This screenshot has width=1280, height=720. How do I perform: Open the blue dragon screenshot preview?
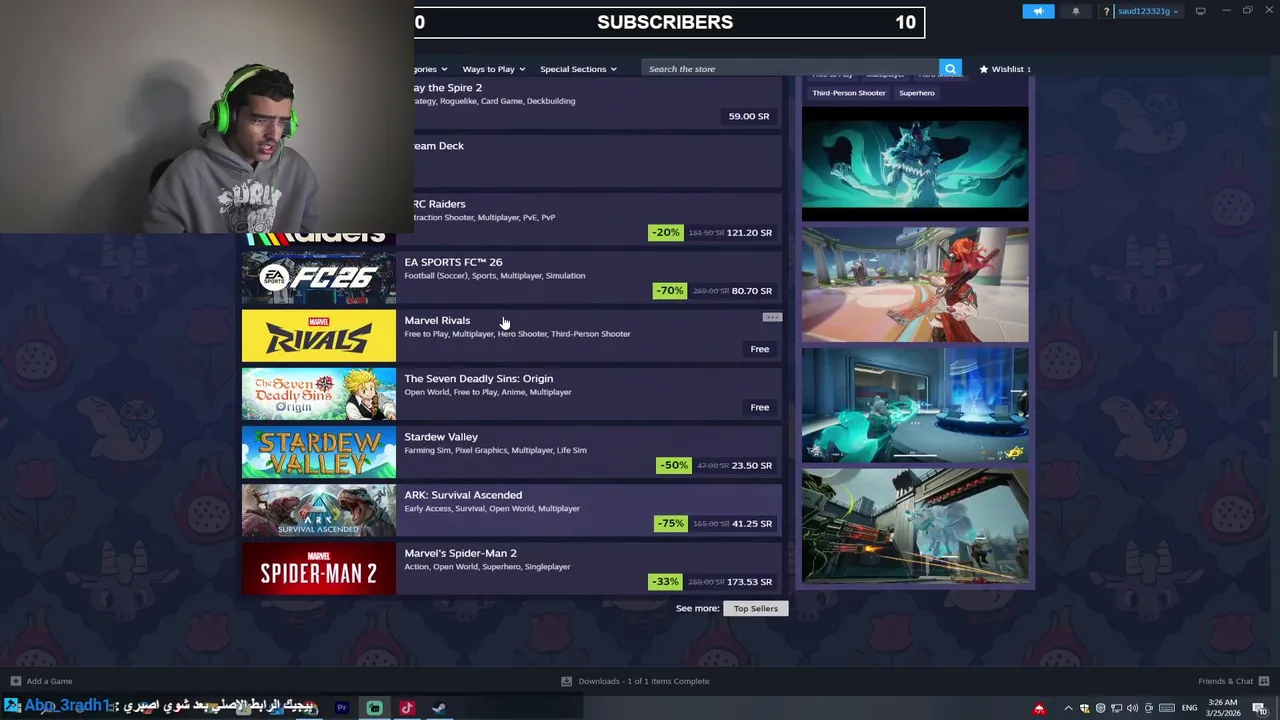pos(915,163)
